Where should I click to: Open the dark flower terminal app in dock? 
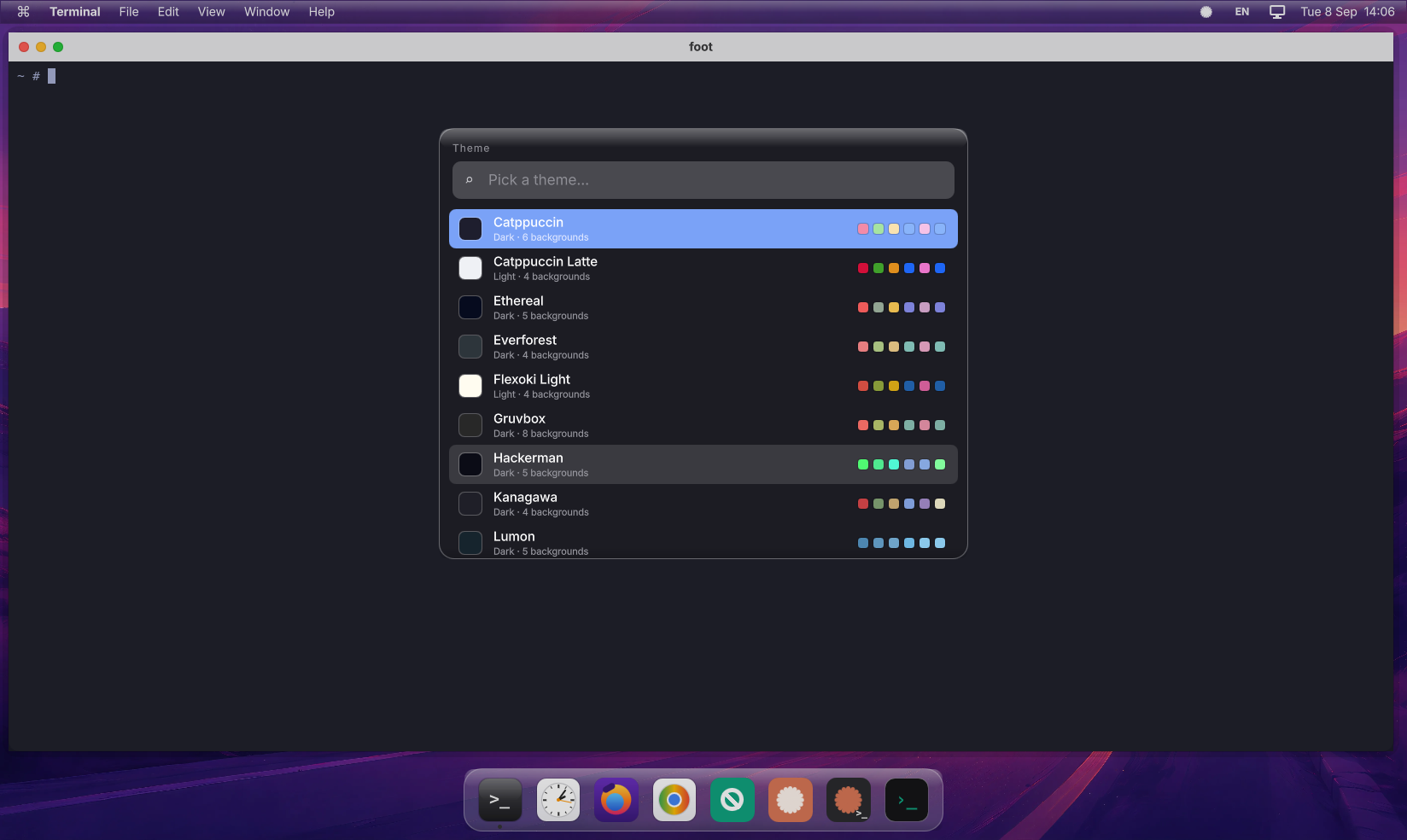849,800
